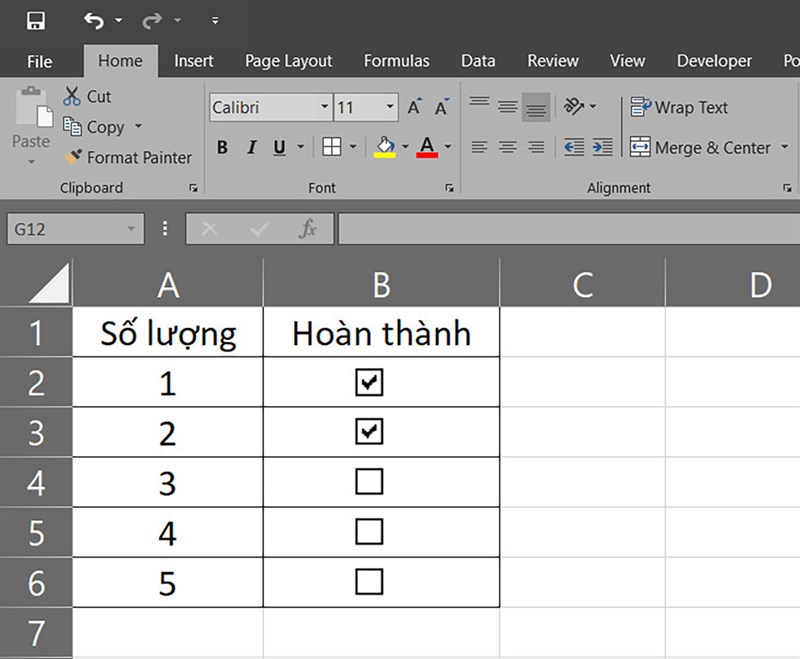Apply the yellow fill color swatch
Image resolution: width=800 pixels, height=659 pixels.
coord(385,147)
